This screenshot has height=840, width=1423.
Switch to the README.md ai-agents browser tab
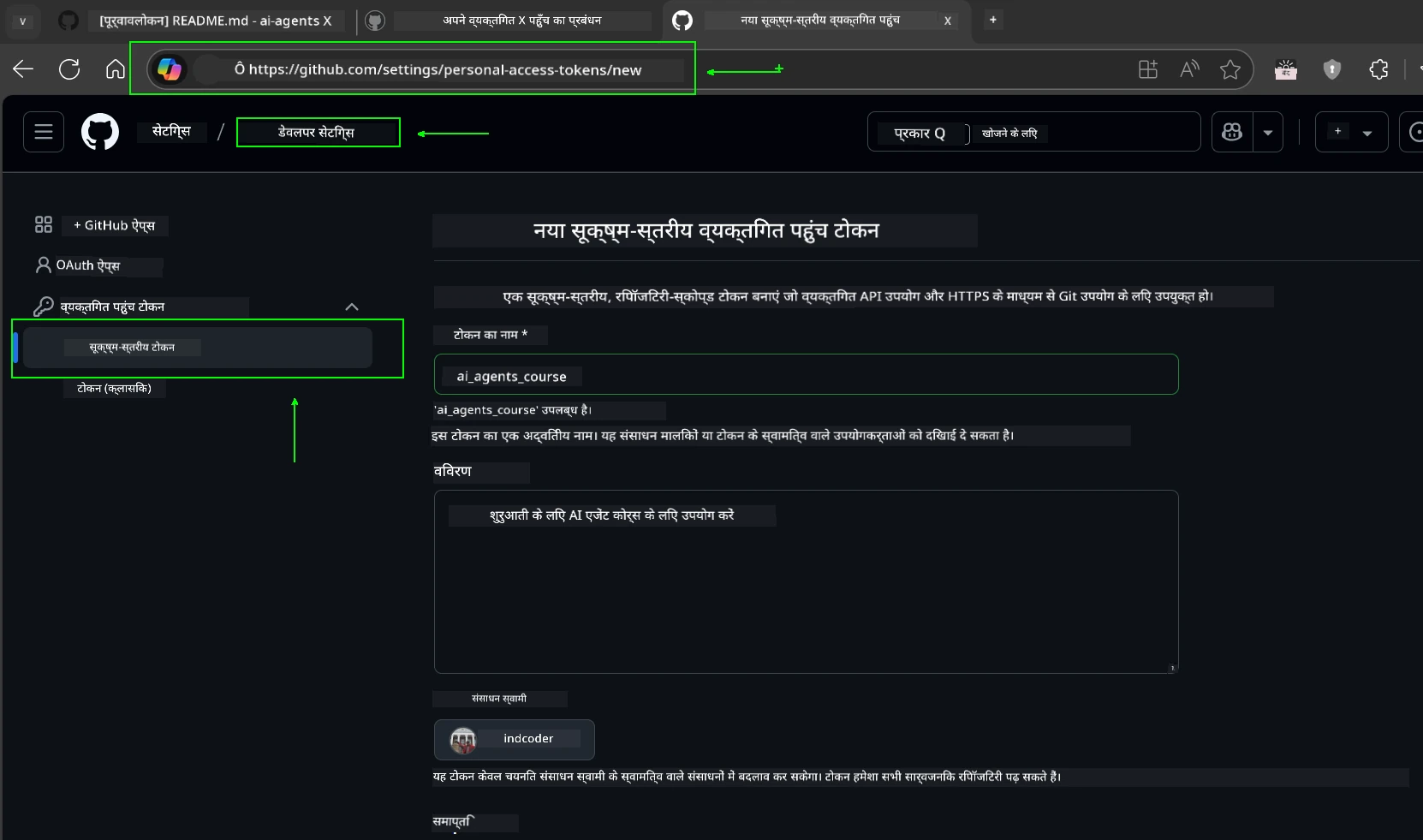pyautogui.click(x=214, y=21)
